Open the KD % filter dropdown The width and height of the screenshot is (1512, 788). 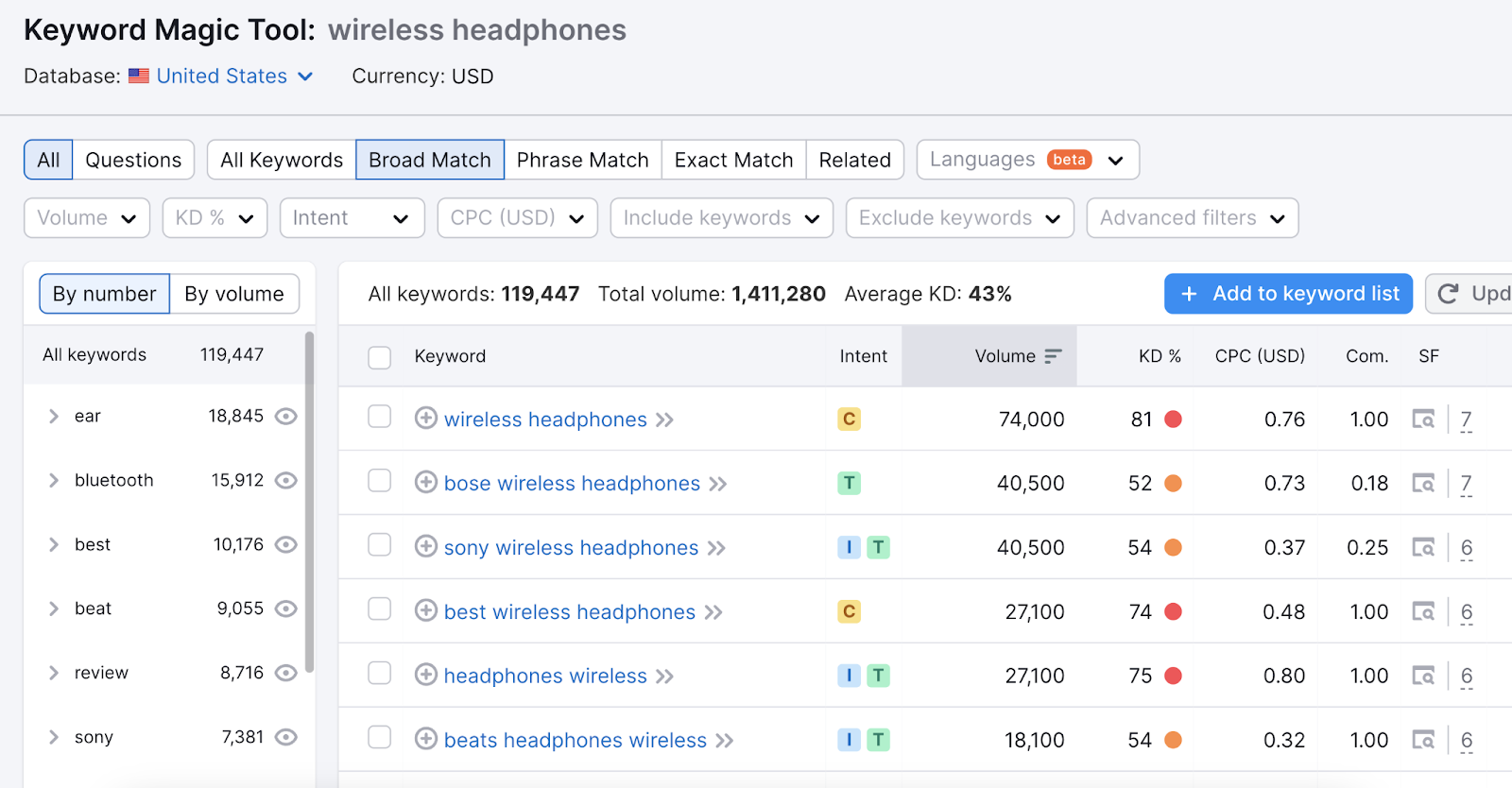click(x=215, y=218)
